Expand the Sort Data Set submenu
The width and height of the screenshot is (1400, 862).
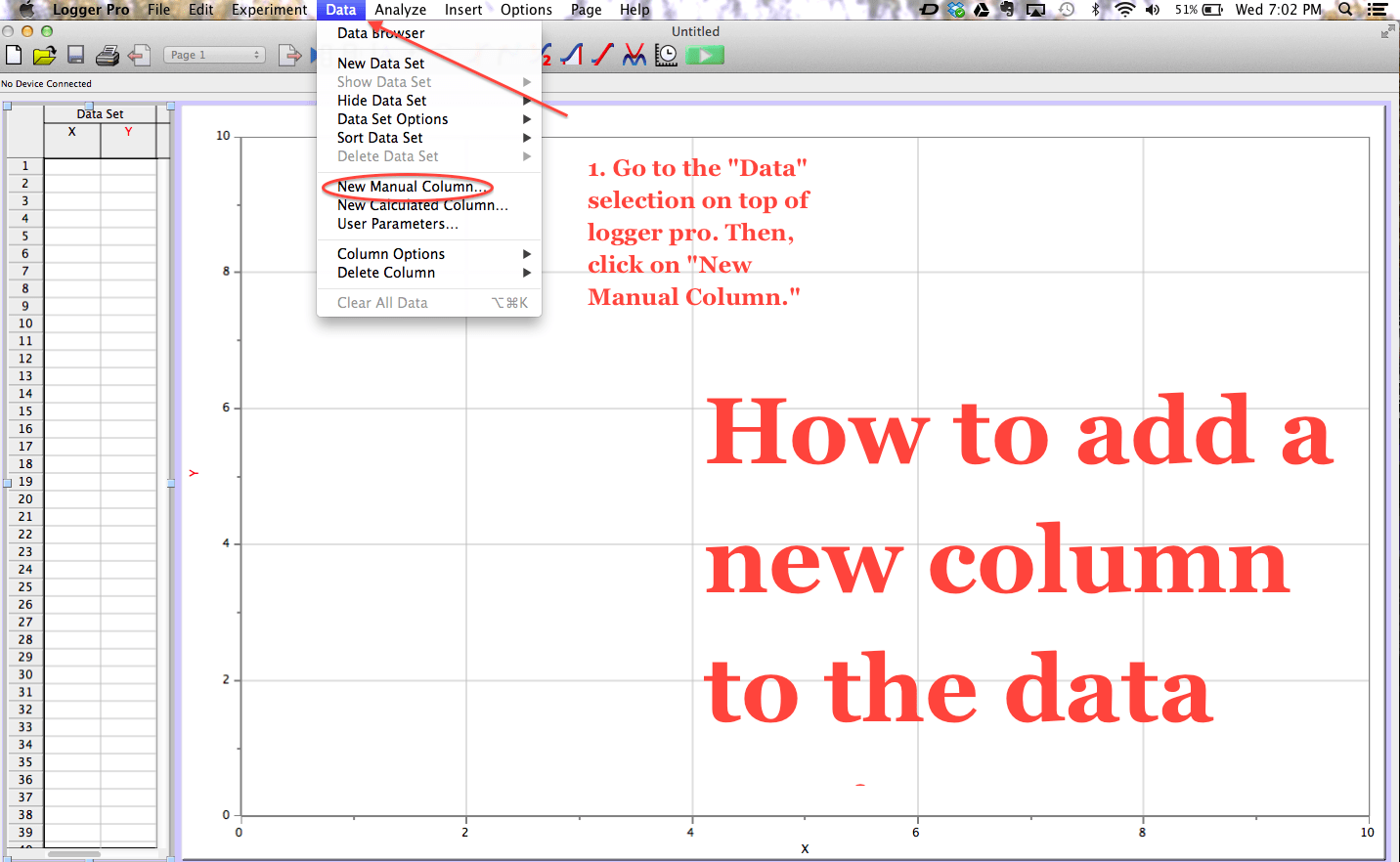pos(429,138)
